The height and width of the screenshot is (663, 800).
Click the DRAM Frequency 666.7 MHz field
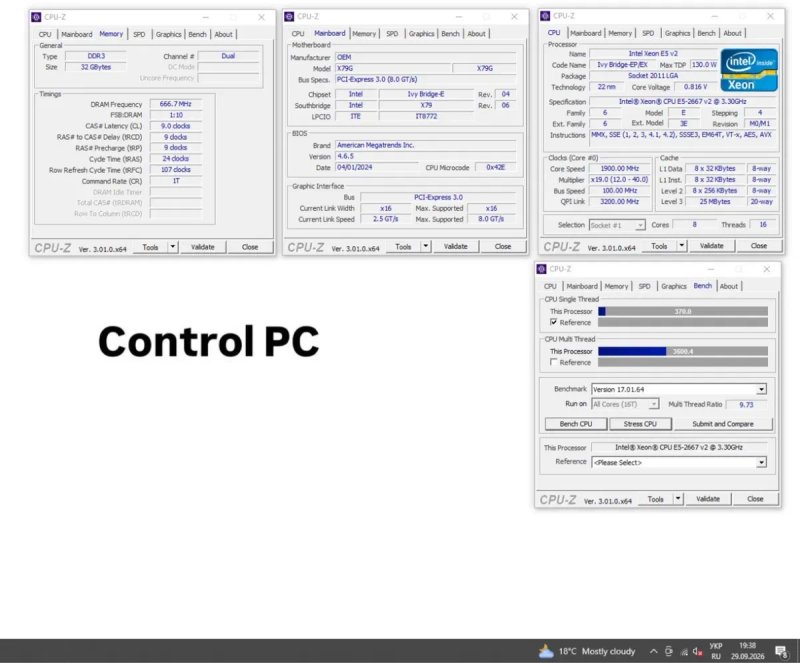click(176, 104)
